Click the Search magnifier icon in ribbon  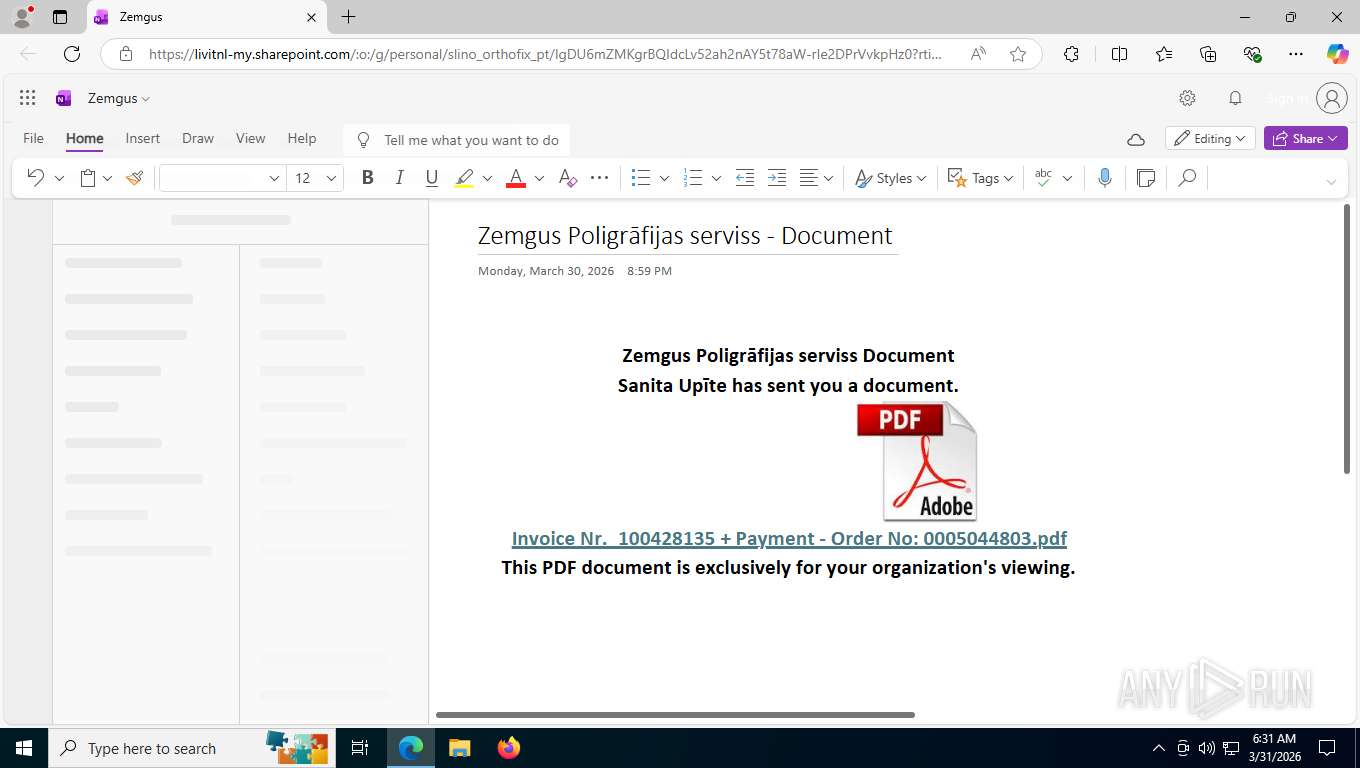[x=1187, y=178]
